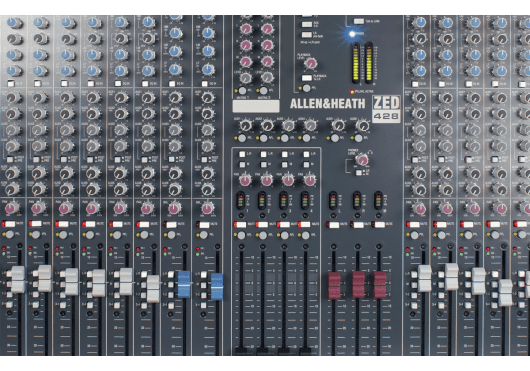This screenshot has height=371, width=530.
Task: Click the ALLEN&HEATH brand name
Action: tap(328, 104)
